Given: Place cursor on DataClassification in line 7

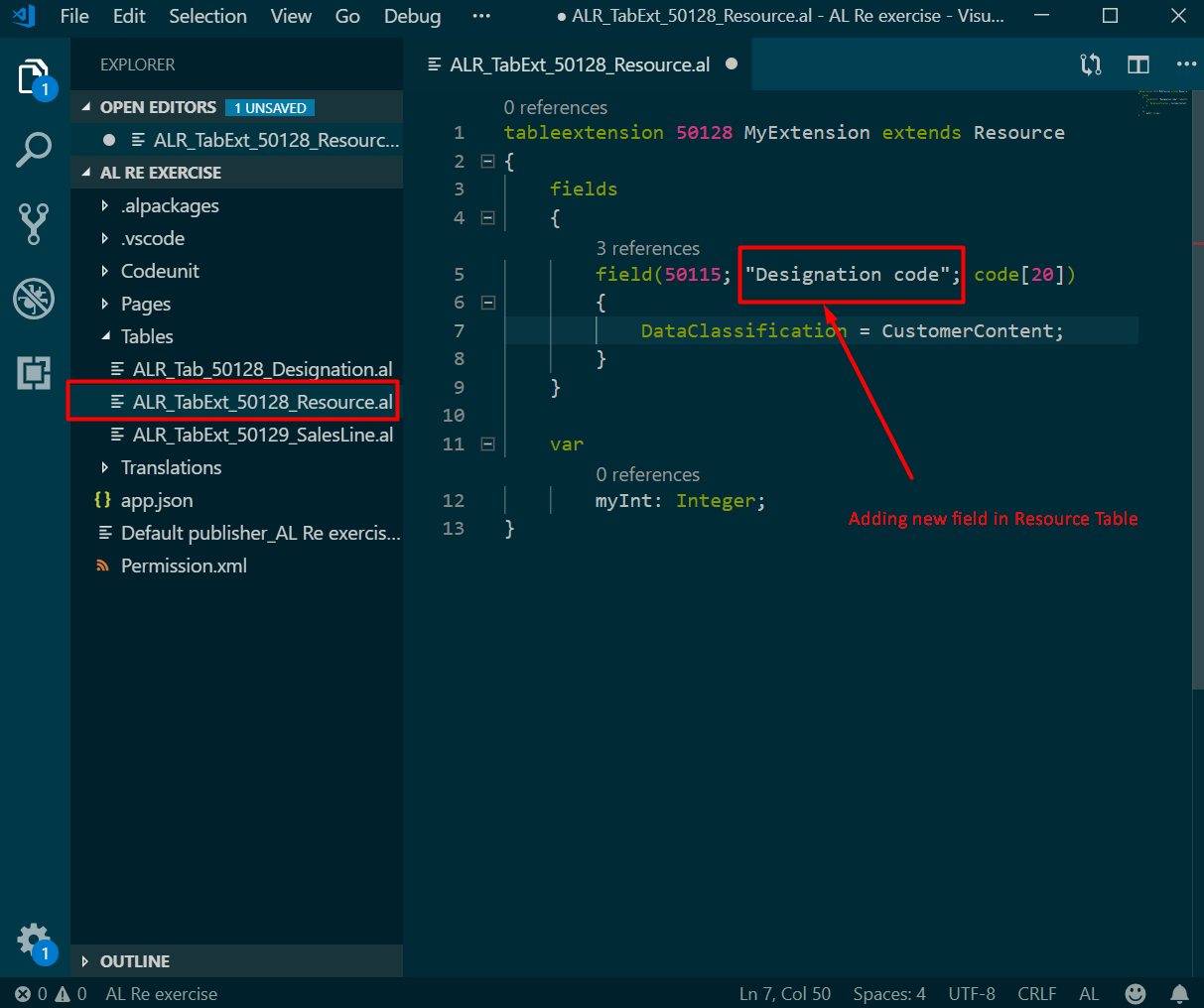Looking at the screenshot, I should 743,330.
